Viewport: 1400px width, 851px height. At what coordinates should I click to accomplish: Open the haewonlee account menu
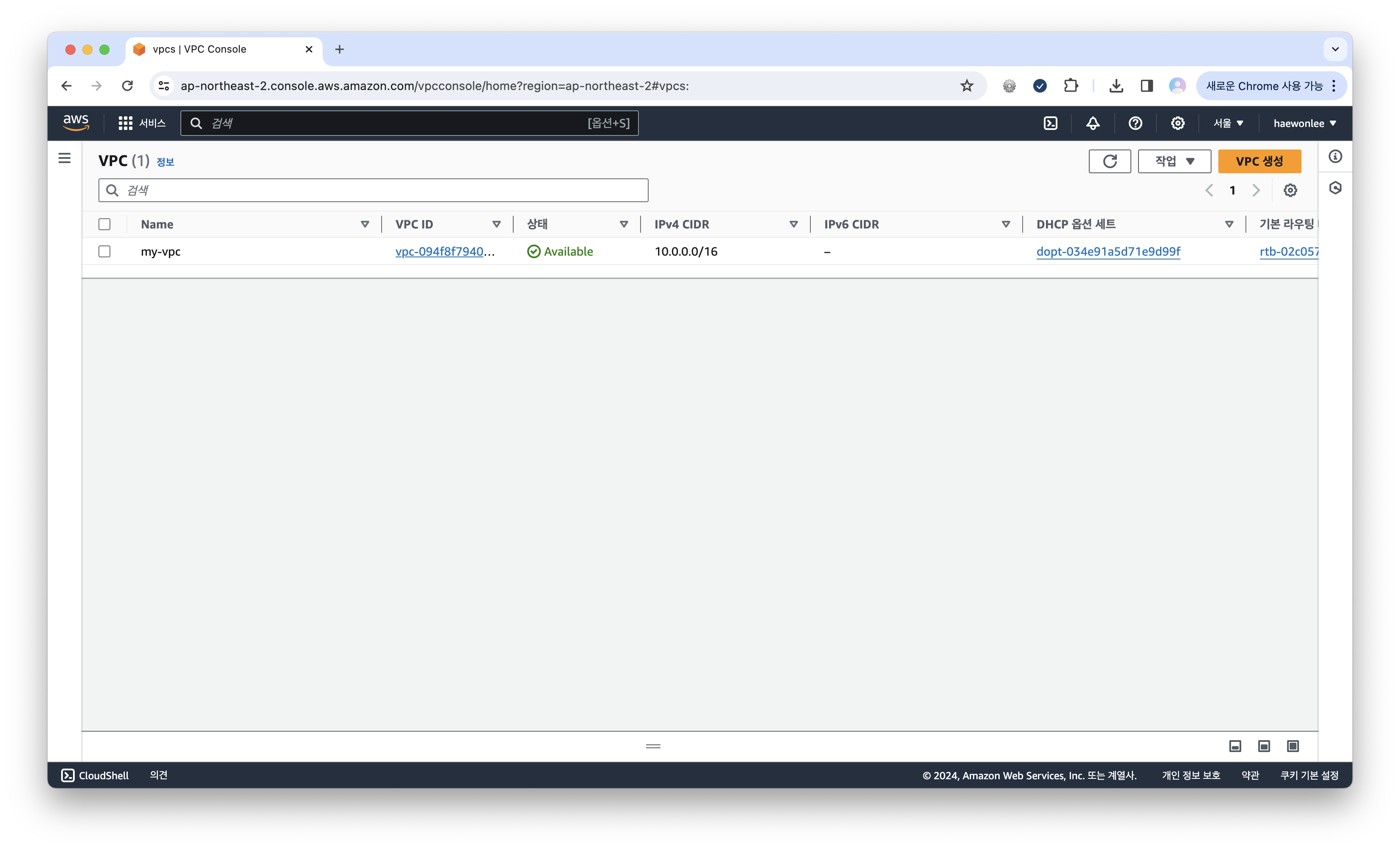pos(1303,123)
